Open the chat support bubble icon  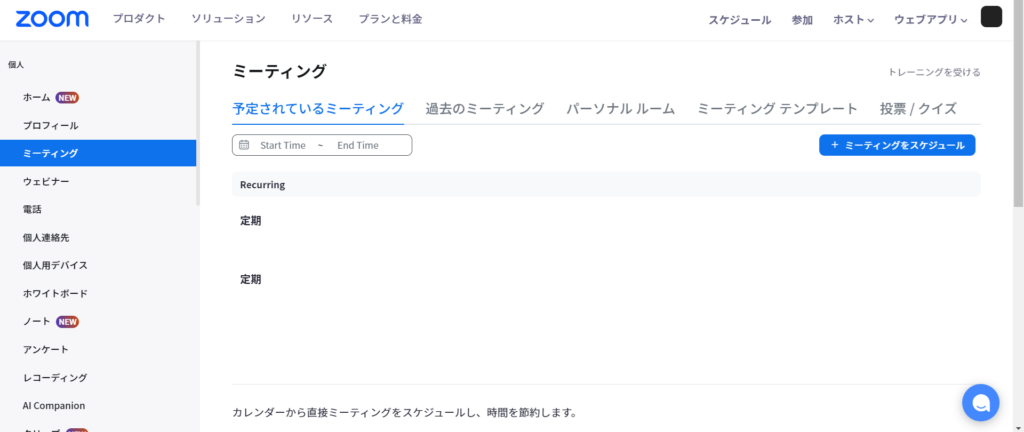tap(980, 402)
